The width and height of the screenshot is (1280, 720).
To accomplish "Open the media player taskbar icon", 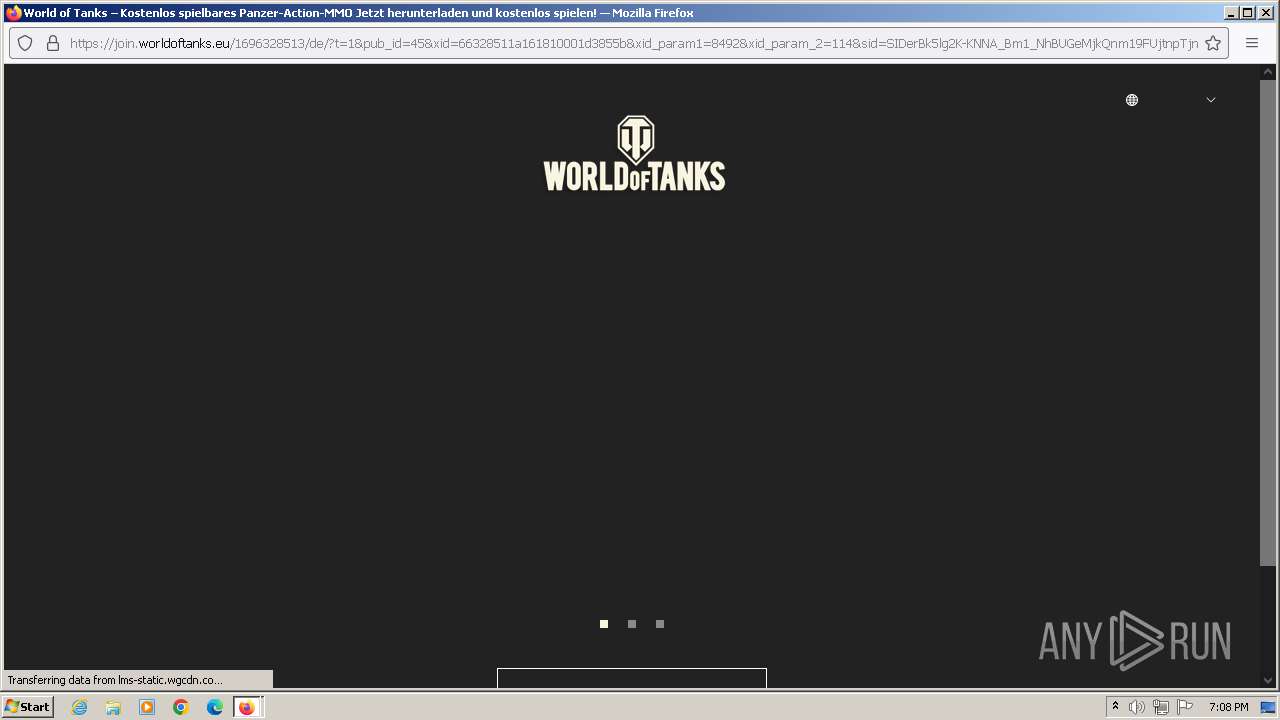I will click(x=147, y=707).
